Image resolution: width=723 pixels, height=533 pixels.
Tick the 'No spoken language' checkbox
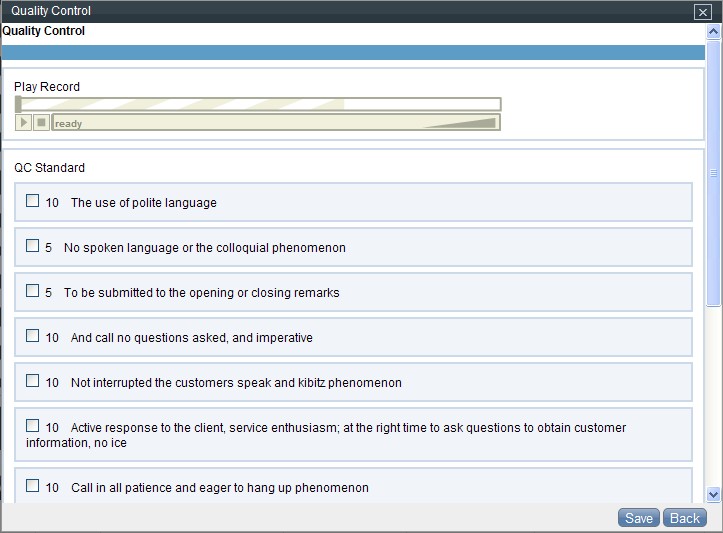(33, 246)
